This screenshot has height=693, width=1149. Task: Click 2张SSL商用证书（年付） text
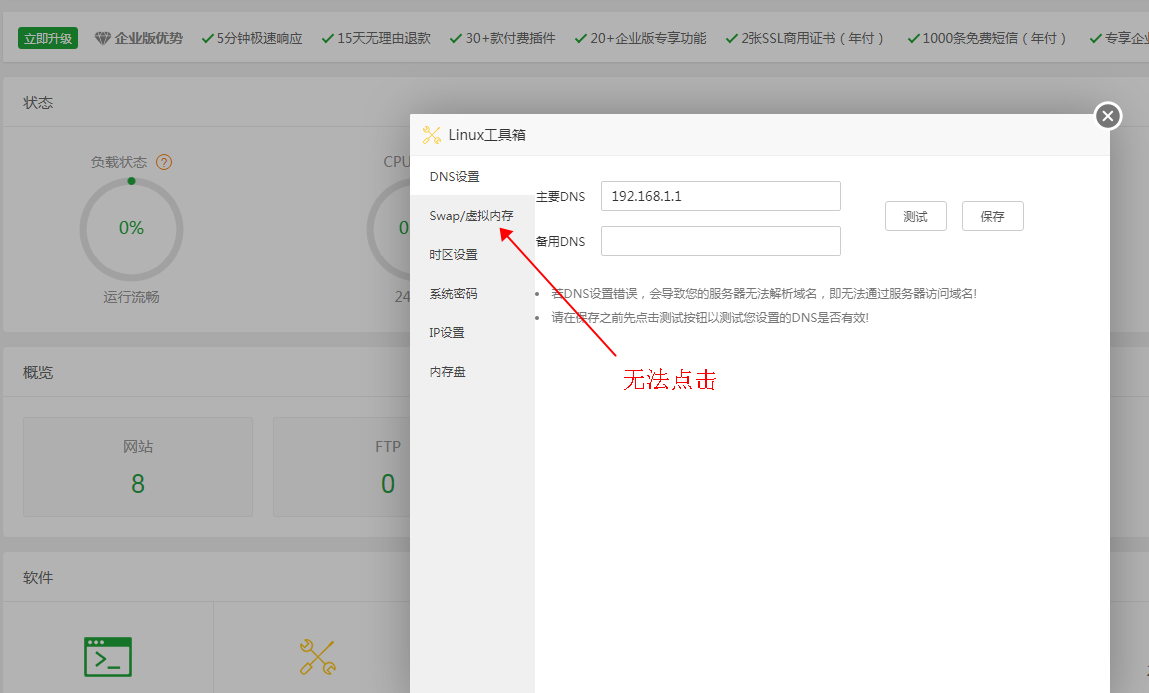point(813,38)
